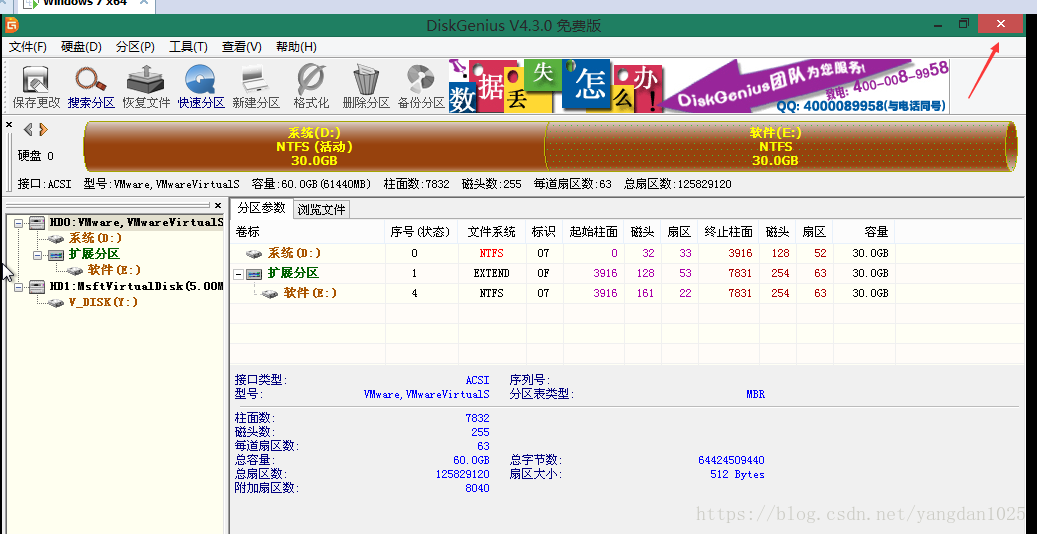Open the 硬盘(D) menu
The height and width of the screenshot is (534, 1037).
(81, 47)
